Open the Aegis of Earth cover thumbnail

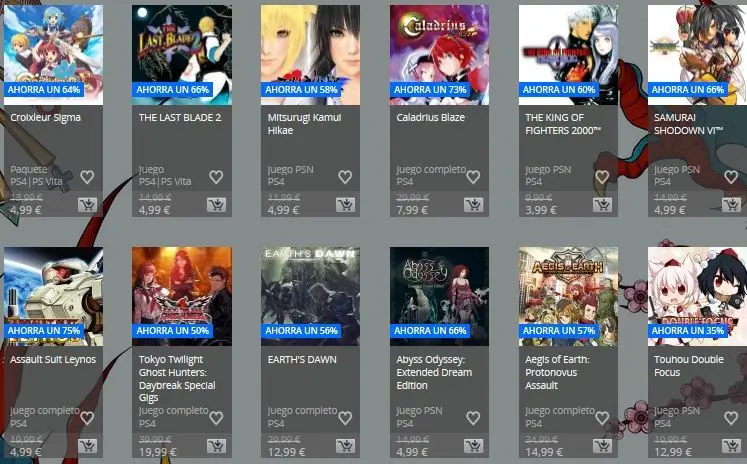(568, 296)
